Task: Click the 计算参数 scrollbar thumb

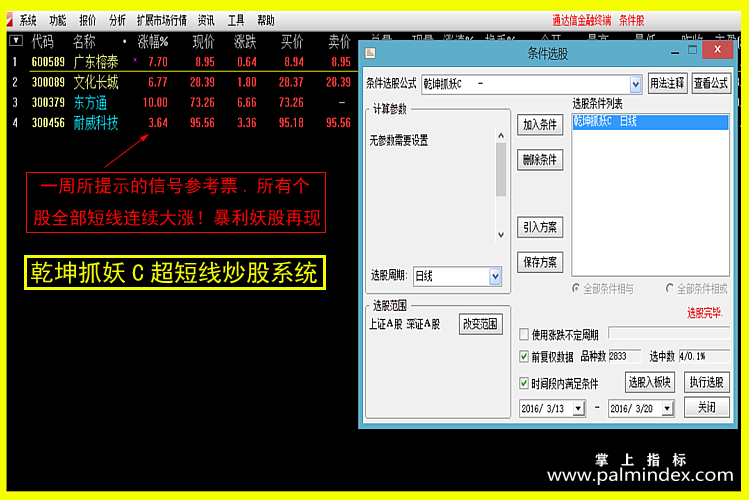Action: (x=501, y=170)
